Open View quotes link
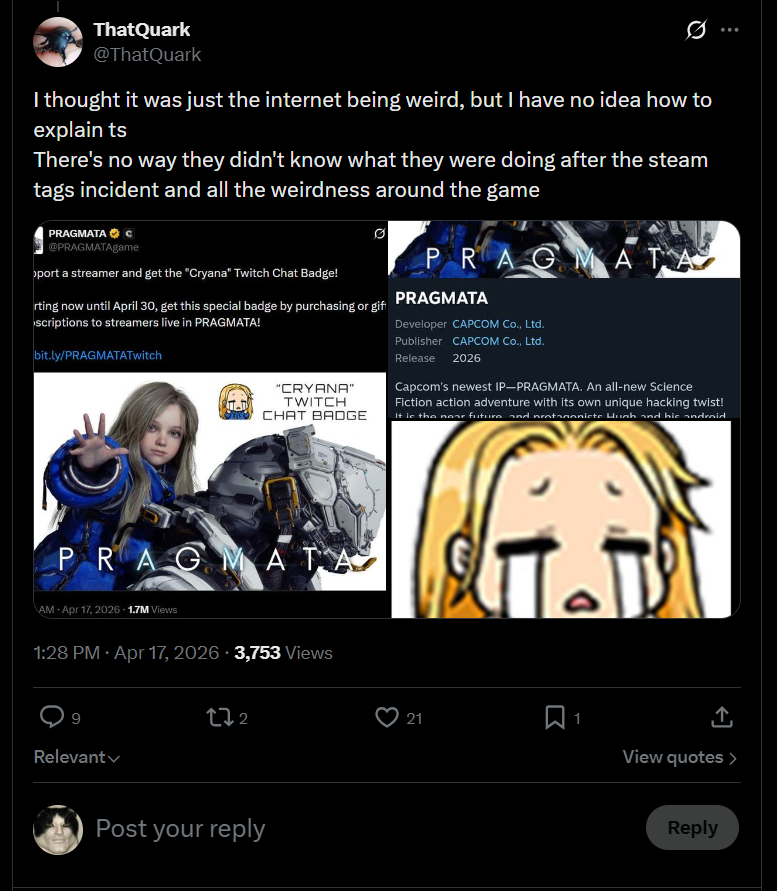 point(679,757)
